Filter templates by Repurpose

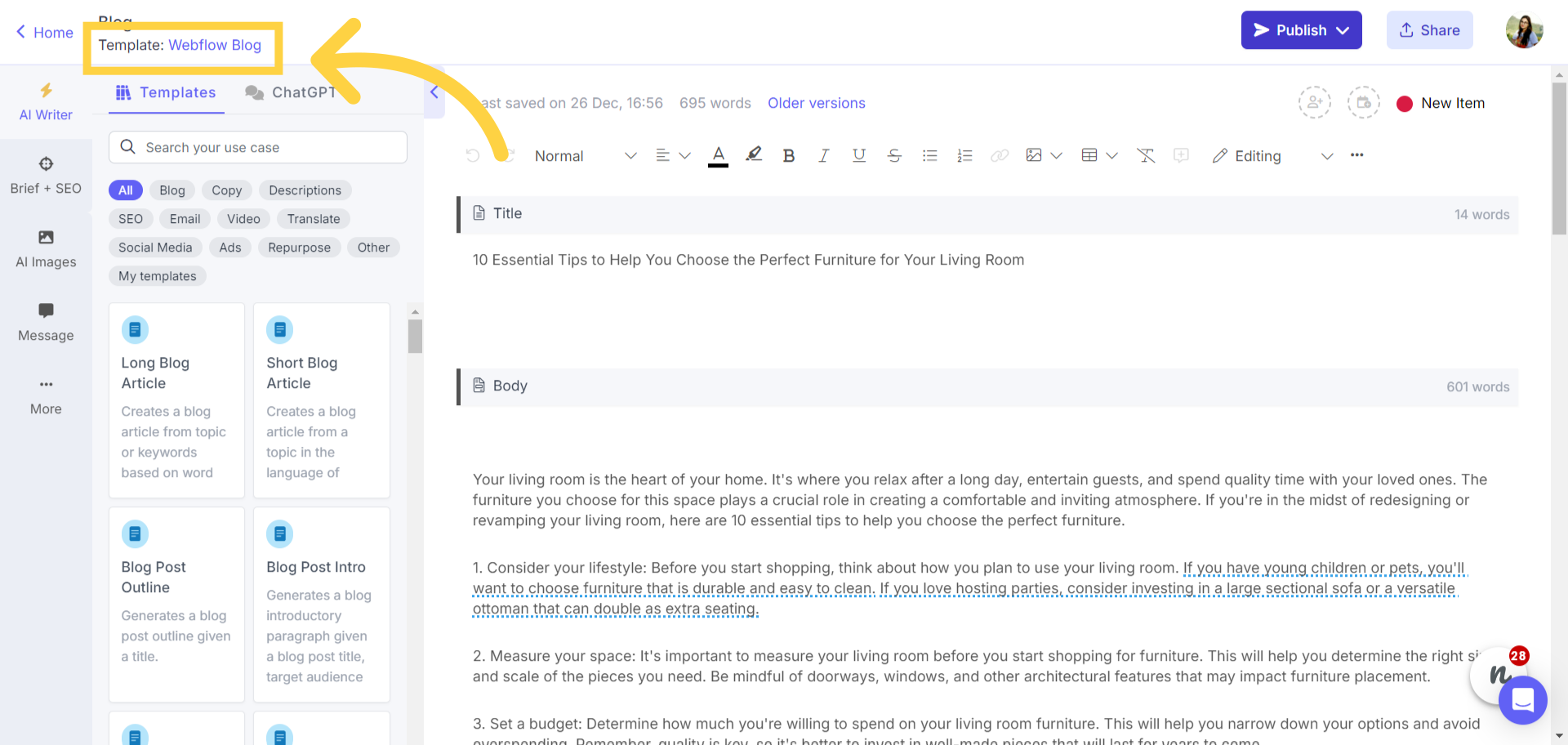point(300,248)
